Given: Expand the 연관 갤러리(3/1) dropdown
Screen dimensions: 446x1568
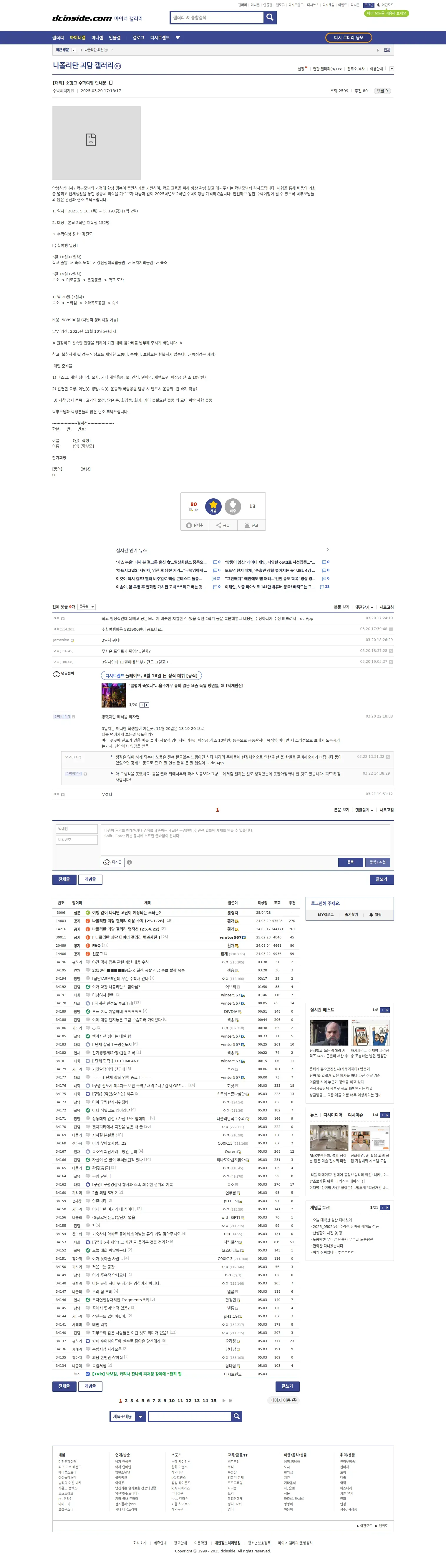Looking at the screenshot, I should point(328,69).
